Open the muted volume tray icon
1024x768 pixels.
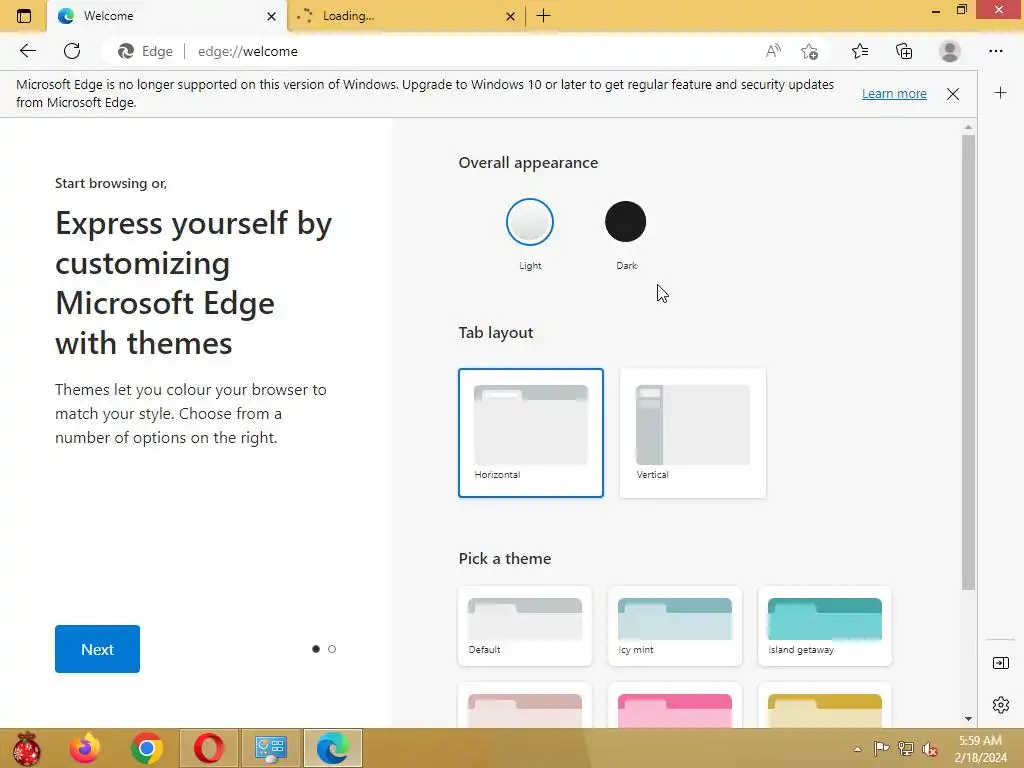pos(930,748)
